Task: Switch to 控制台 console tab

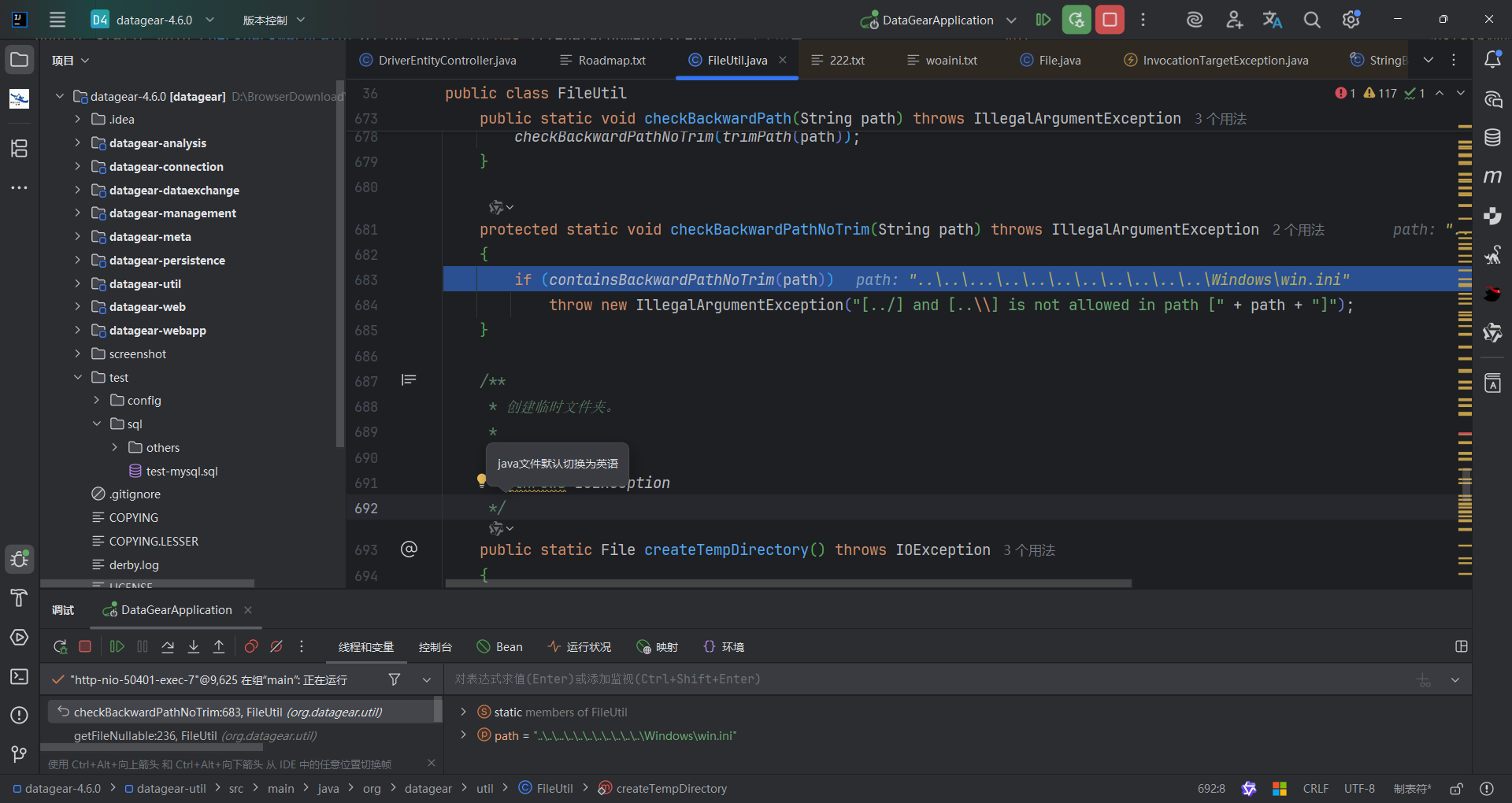Action: click(435, 647)
